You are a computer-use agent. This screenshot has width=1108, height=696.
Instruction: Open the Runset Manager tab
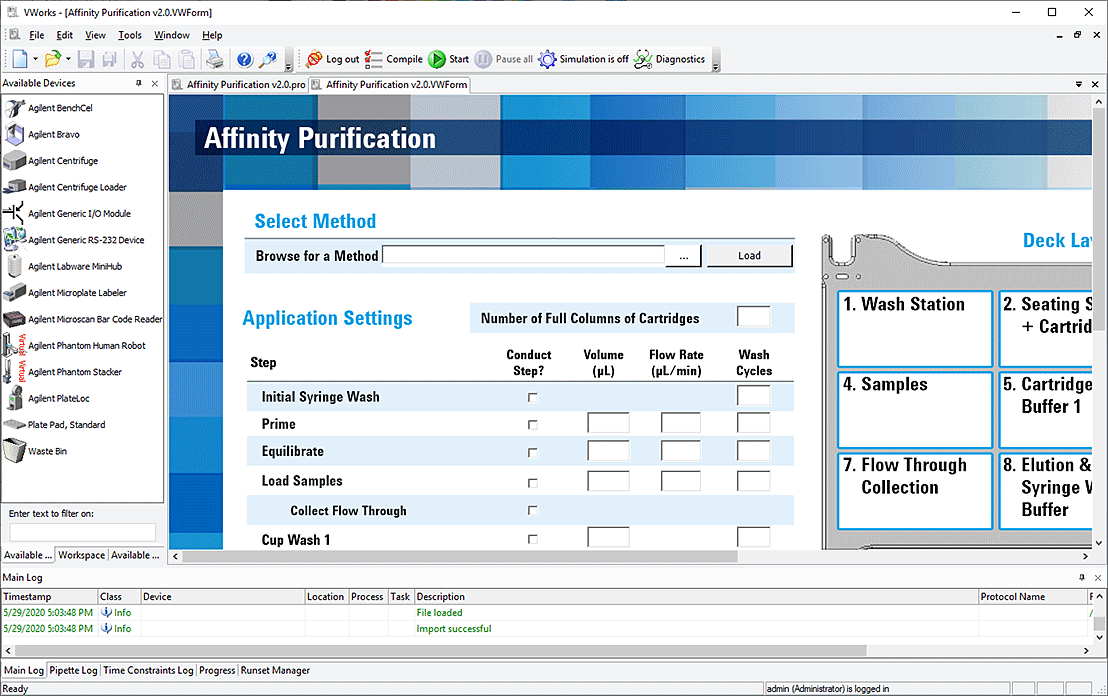(x=276, y=671)
